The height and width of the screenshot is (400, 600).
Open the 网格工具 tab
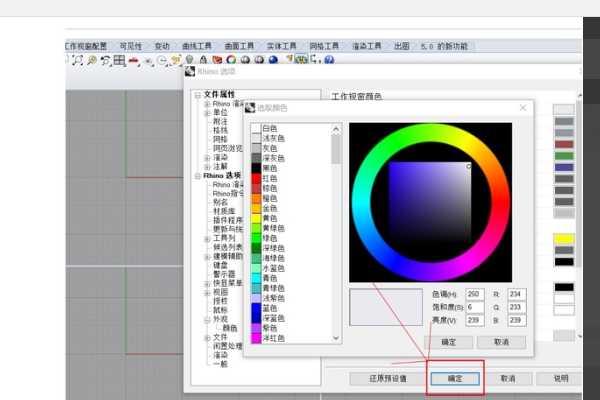(324, 46)
